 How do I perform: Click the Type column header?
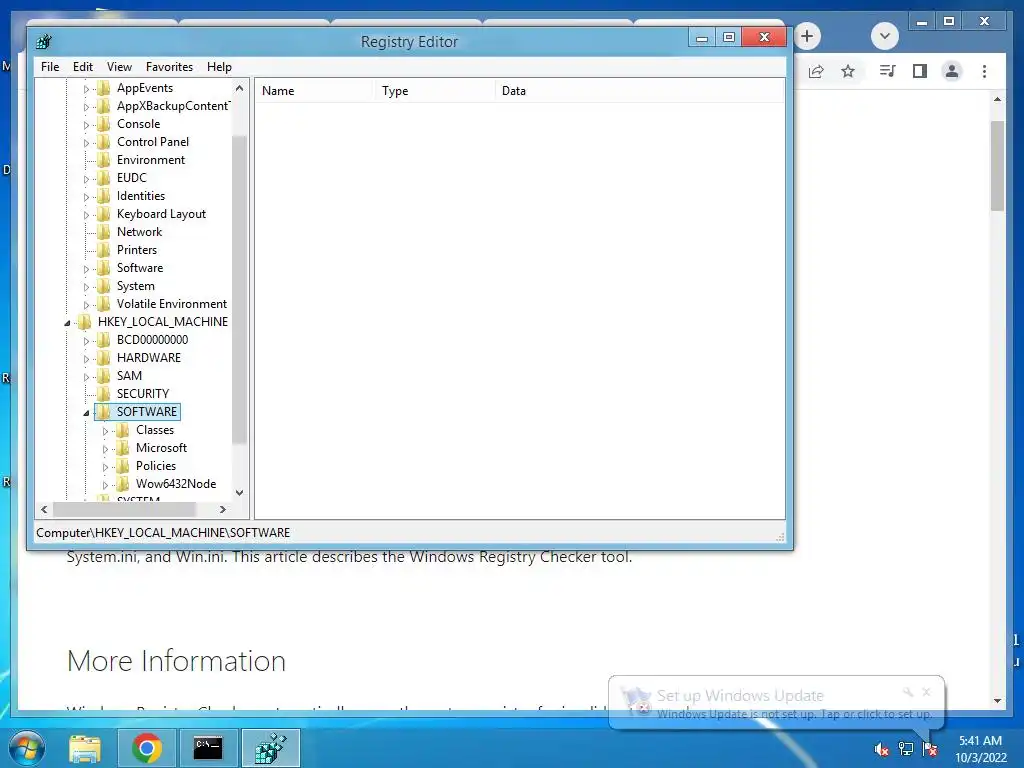click(435, 91)
